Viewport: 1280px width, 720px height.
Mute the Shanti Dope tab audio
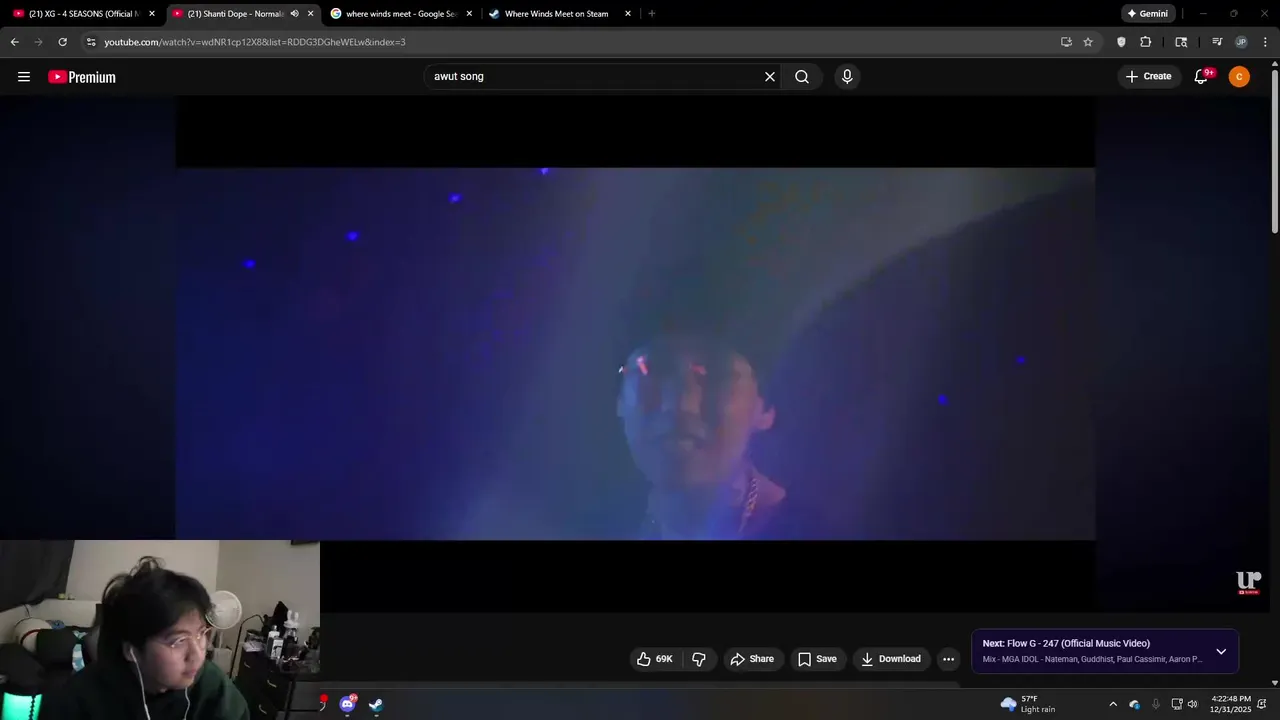pyautogui.click(x=294, y=14)
